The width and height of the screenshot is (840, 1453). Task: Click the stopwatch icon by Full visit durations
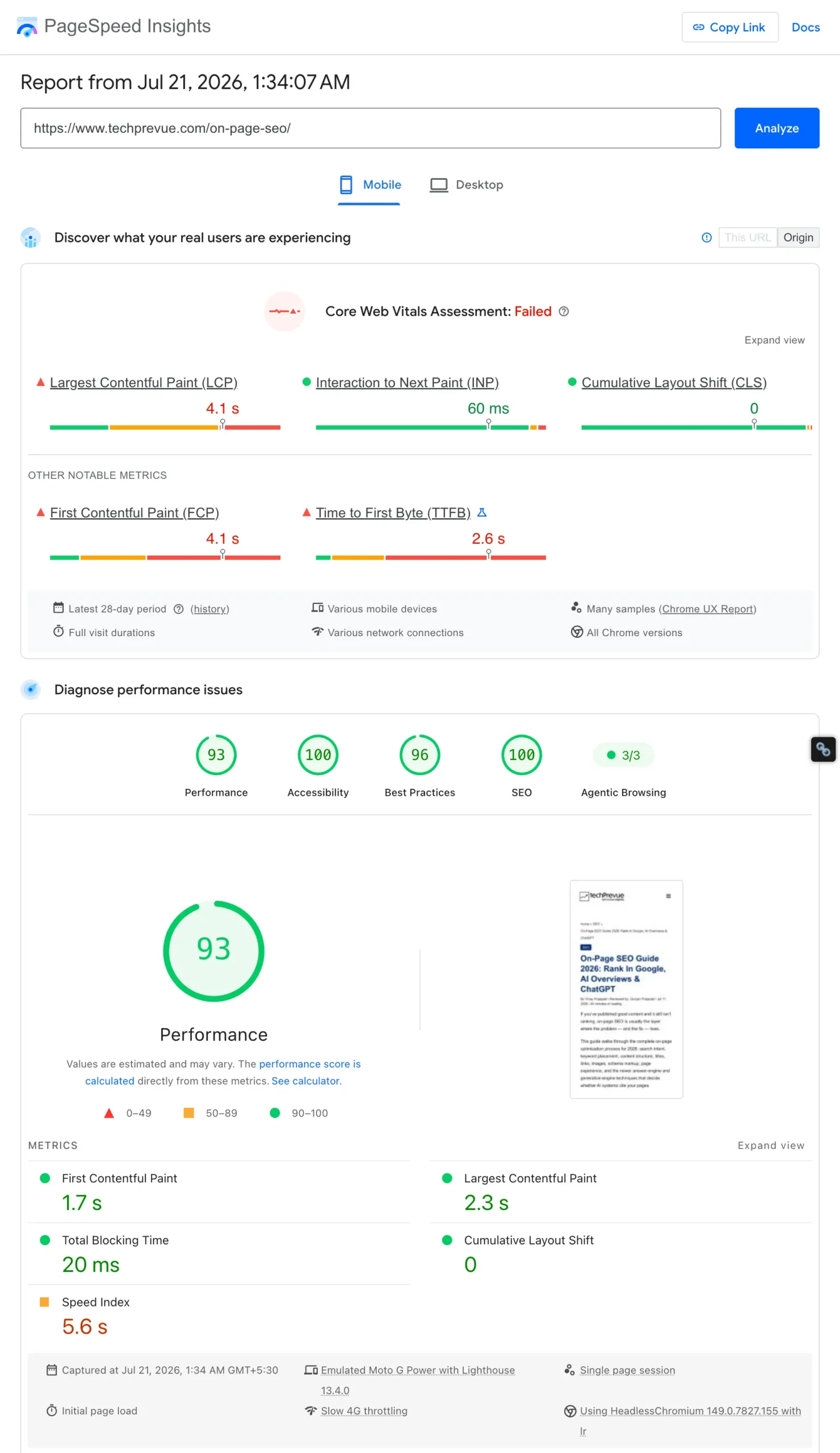(58, 631)
